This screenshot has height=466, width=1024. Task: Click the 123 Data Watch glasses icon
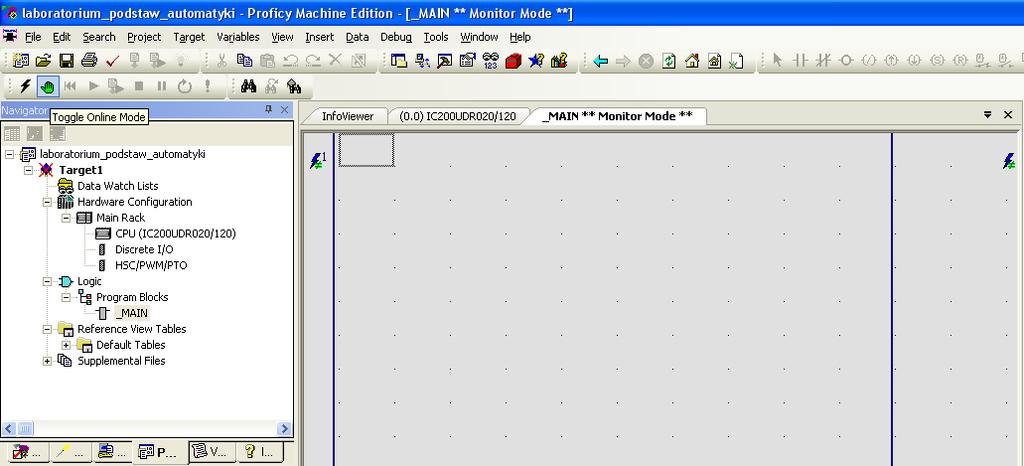(490, 61)
